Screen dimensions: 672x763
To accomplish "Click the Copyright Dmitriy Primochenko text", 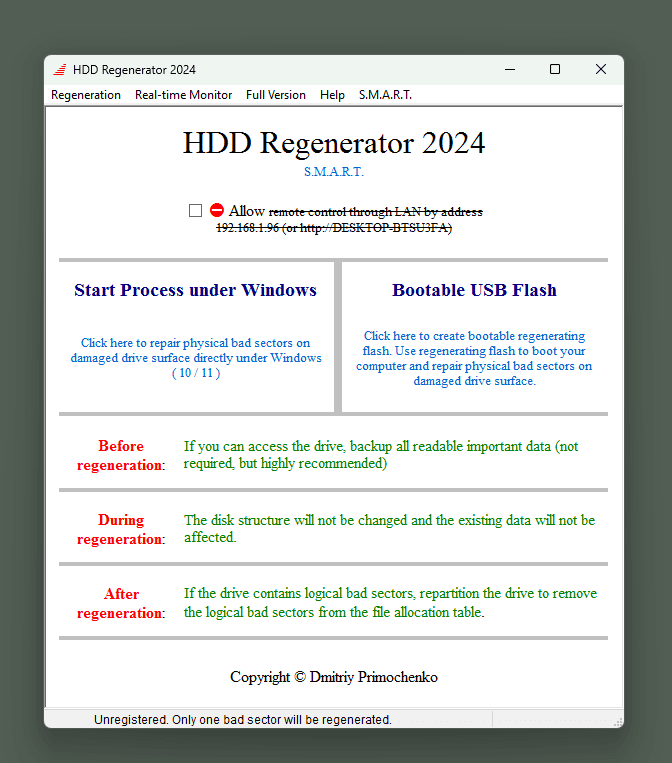I will pyautogui.click(x=334, y=677).
